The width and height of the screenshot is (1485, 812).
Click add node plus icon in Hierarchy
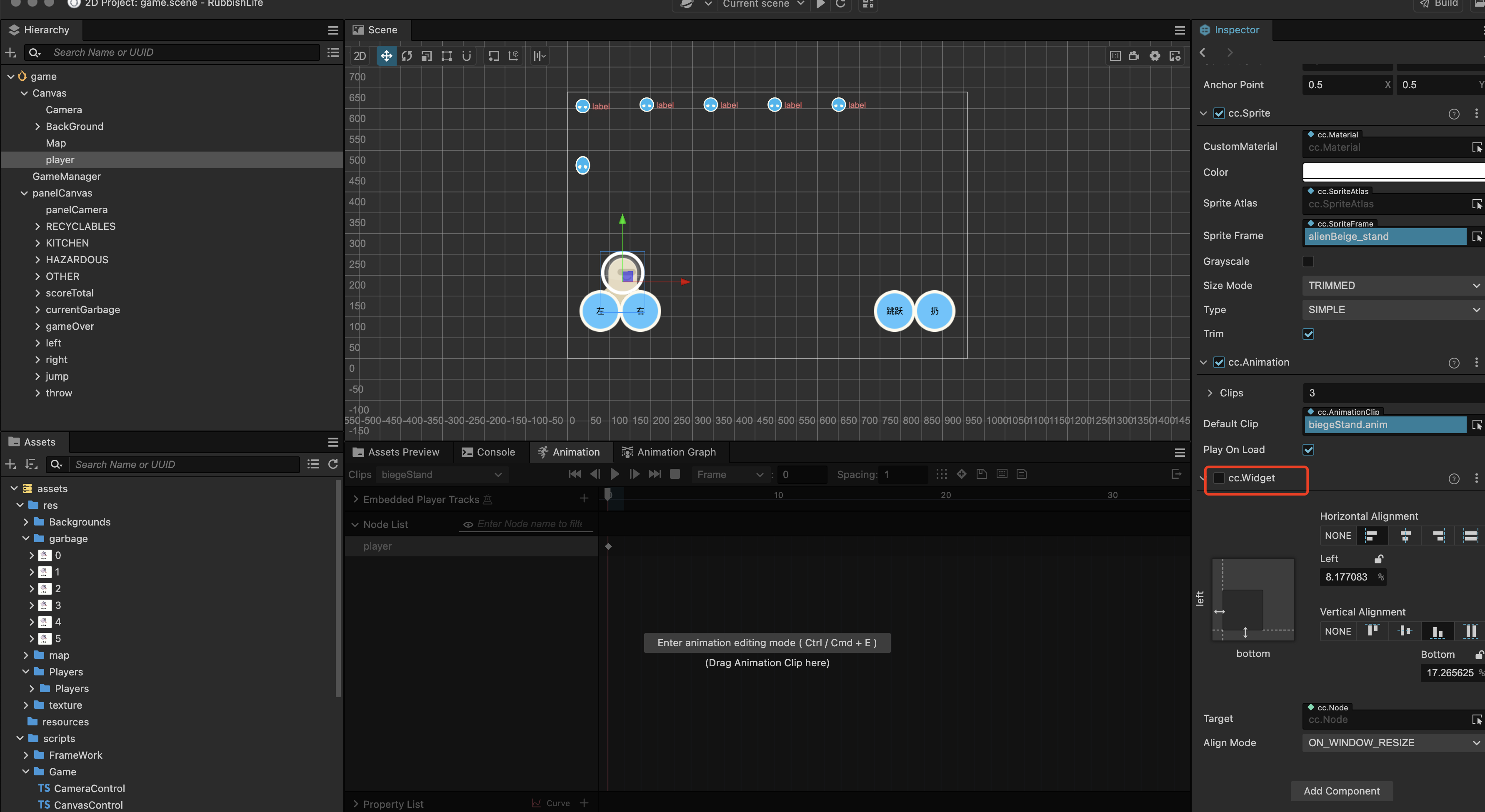point(10,52)
